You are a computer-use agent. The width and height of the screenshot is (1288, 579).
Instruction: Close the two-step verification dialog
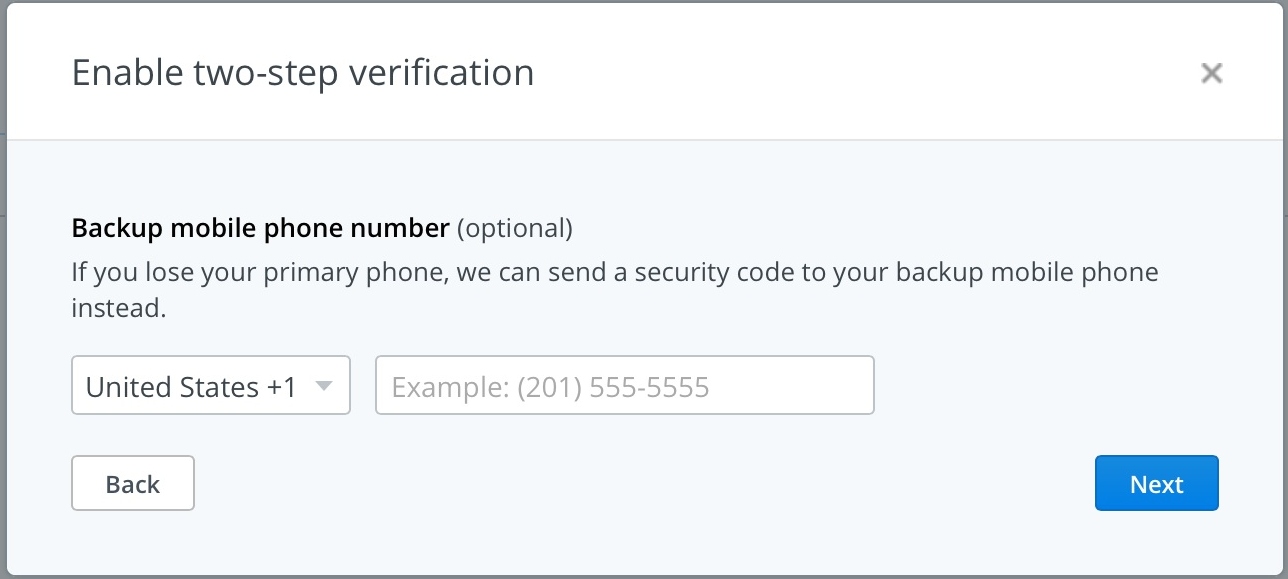click(x=1211, y=73)
